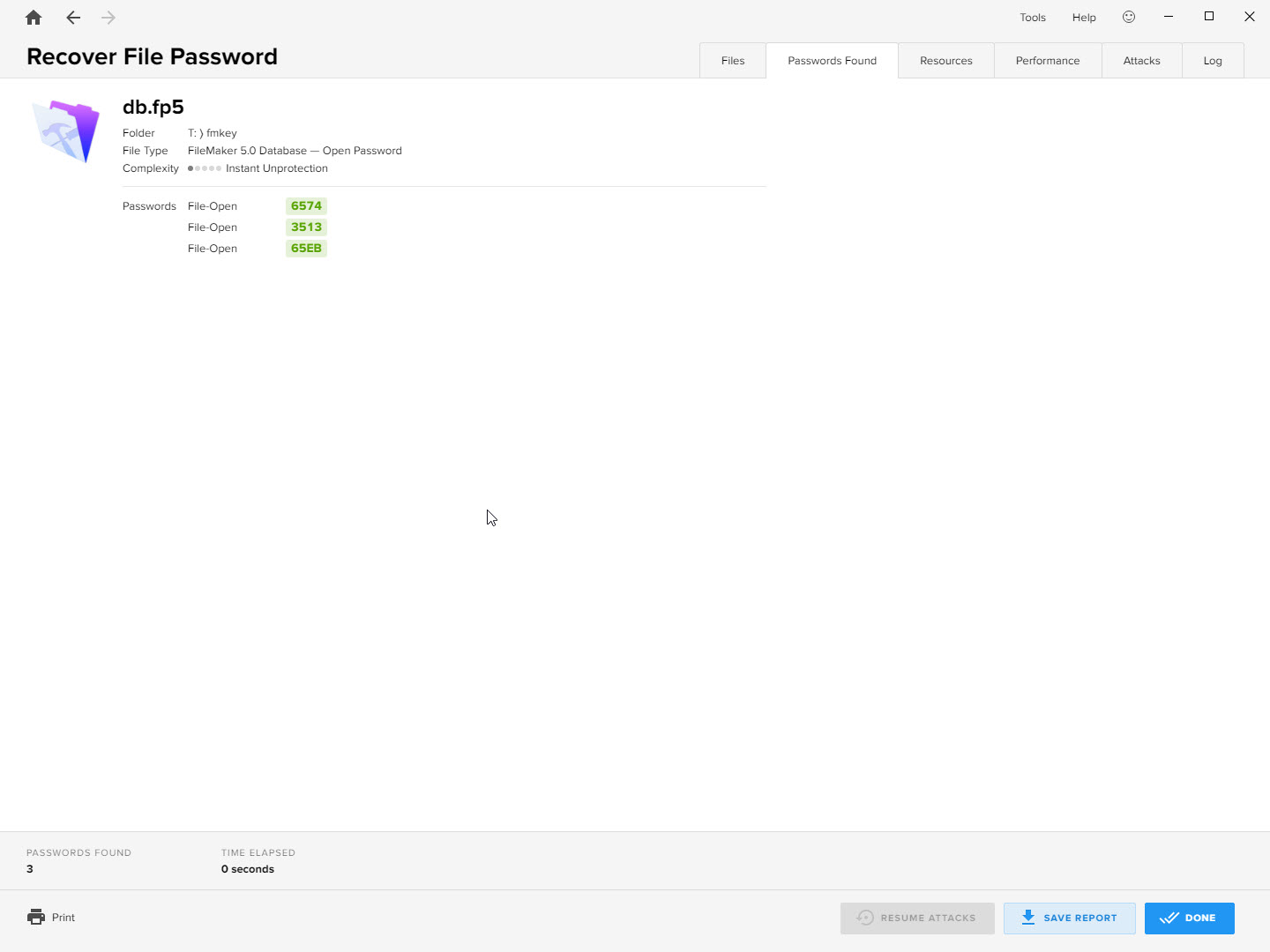The image size is (1270, 952).
Task: Select the Passwords Found tab
Action: click(831, 60)
